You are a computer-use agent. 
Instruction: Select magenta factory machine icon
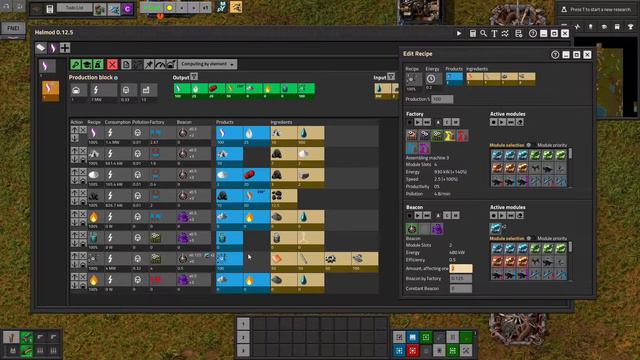[424, 148]
